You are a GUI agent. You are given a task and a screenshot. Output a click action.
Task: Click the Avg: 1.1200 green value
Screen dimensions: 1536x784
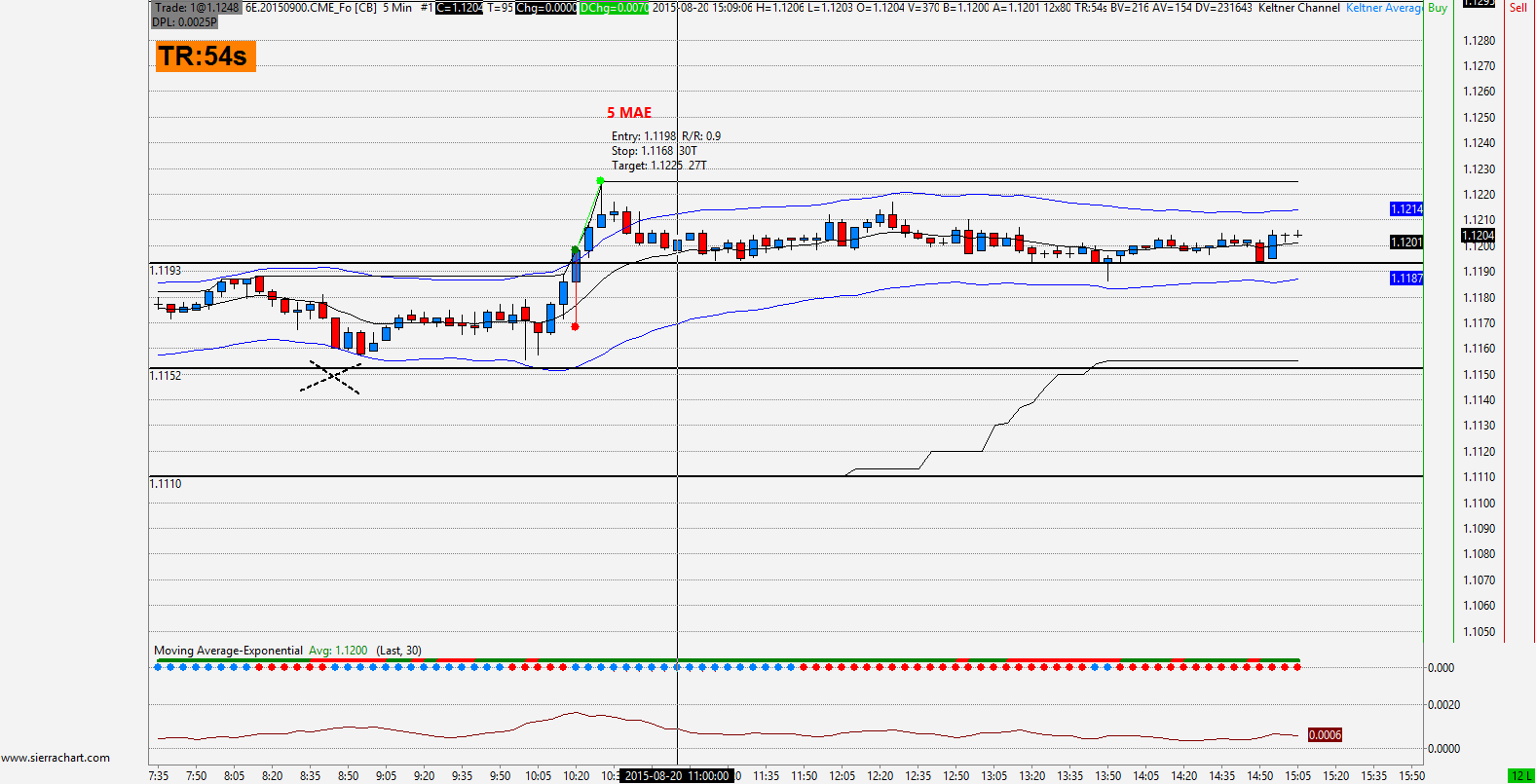pos(338,651)
